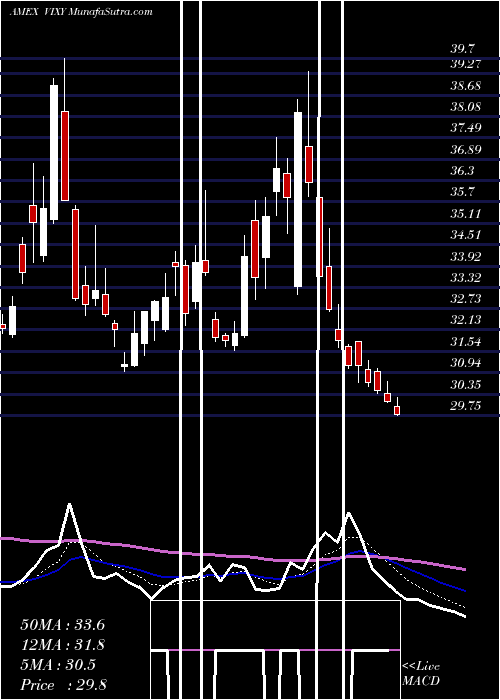Click the 30.35 price axis label

[x=466, y=384]
